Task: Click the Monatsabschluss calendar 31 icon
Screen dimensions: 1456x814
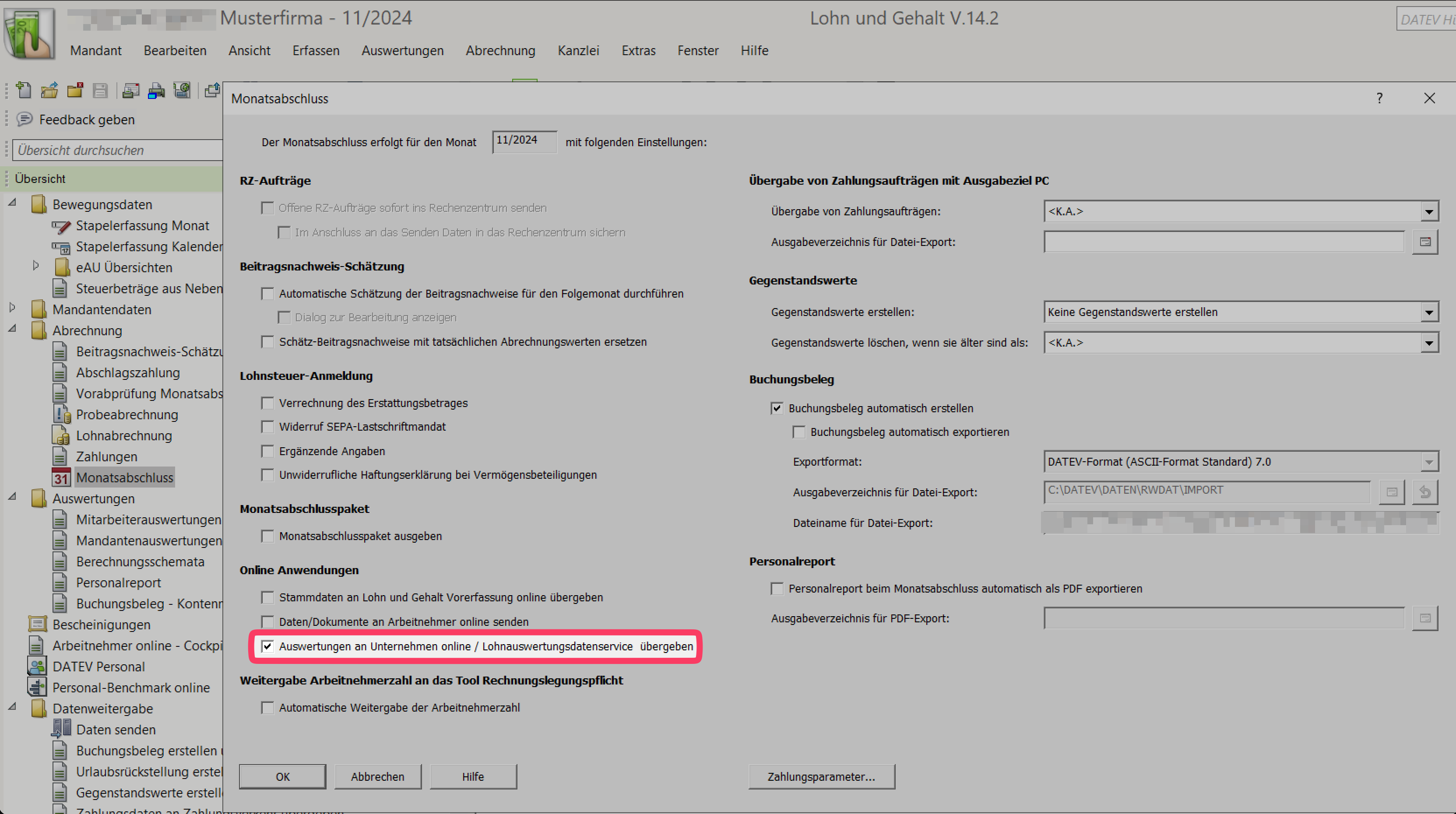Action: 61,478
